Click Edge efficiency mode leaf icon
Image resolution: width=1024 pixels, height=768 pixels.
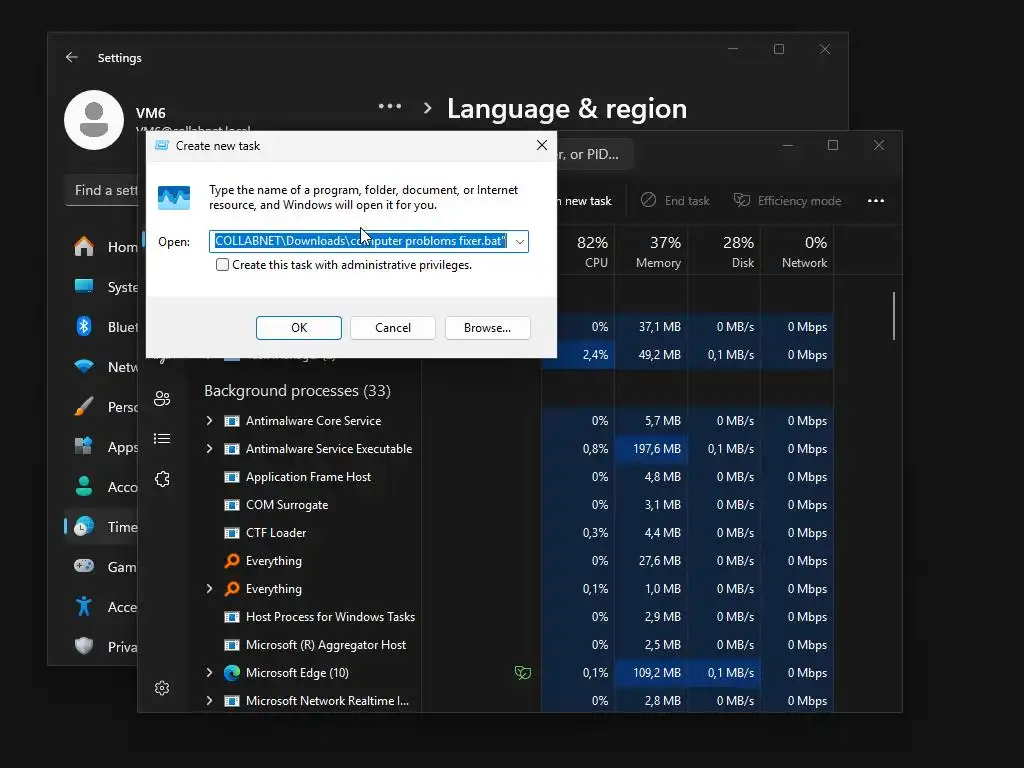click(522, 672)
